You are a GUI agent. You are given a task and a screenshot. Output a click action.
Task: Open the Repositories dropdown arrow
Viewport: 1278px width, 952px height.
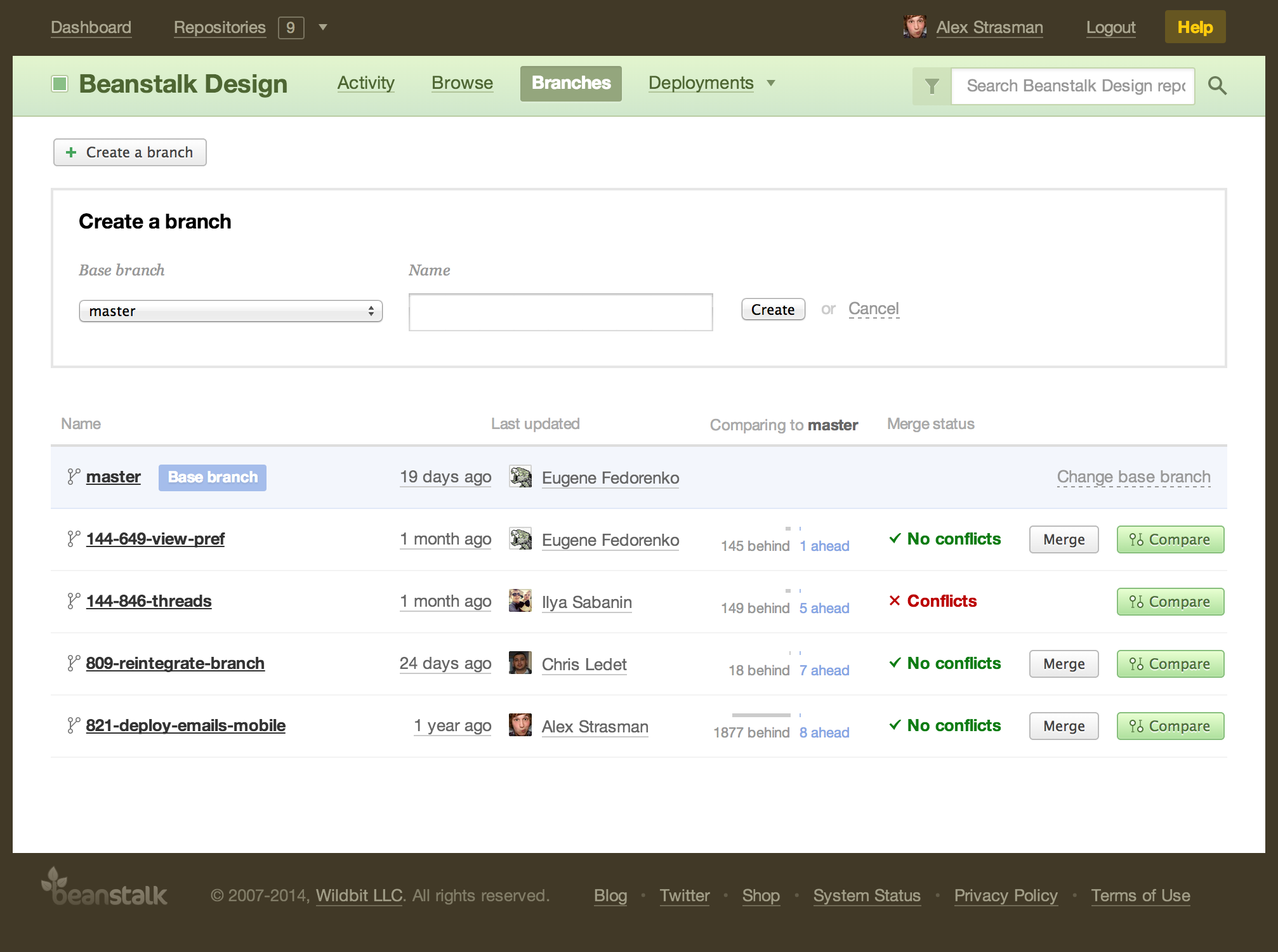coord(323,27)
